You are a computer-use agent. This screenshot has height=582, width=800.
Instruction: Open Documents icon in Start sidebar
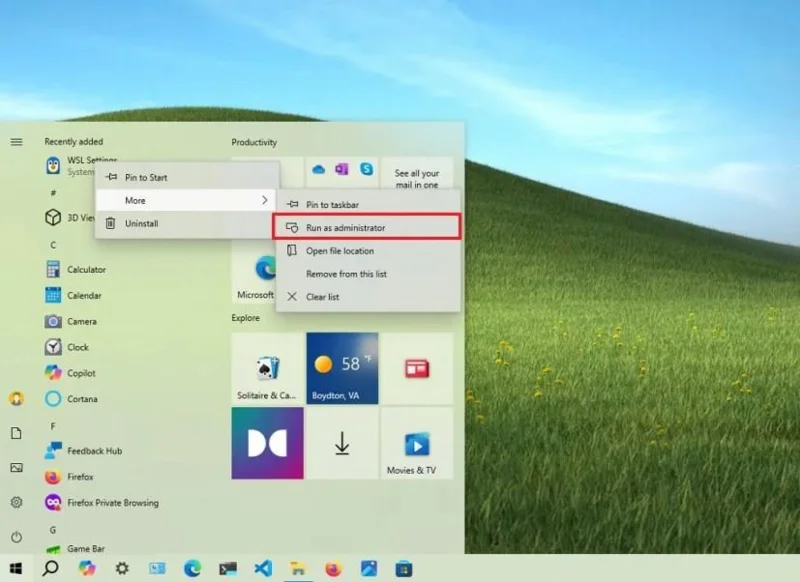(16, 433)
